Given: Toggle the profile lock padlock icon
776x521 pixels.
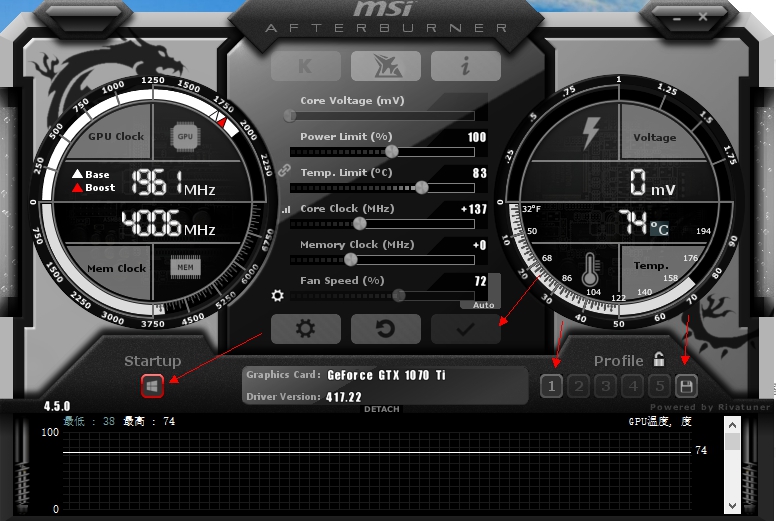Looking at the screenshot, I should [659, 359].
